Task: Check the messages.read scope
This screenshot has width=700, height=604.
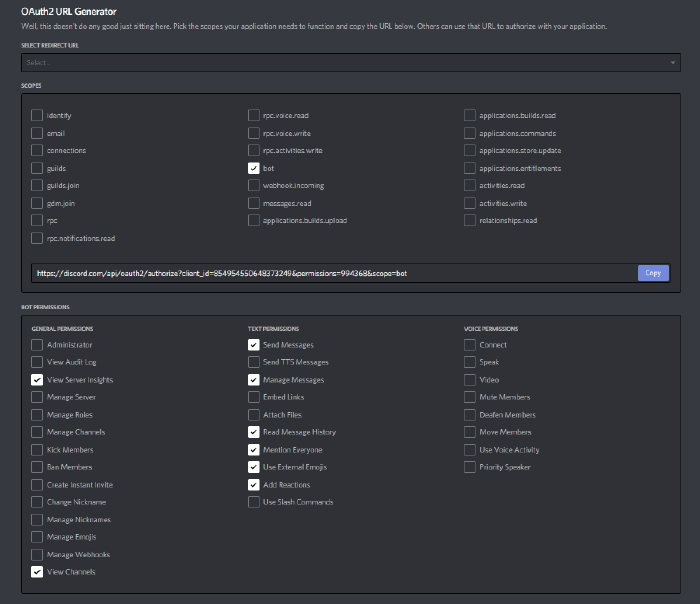Action: pos(254,203)
